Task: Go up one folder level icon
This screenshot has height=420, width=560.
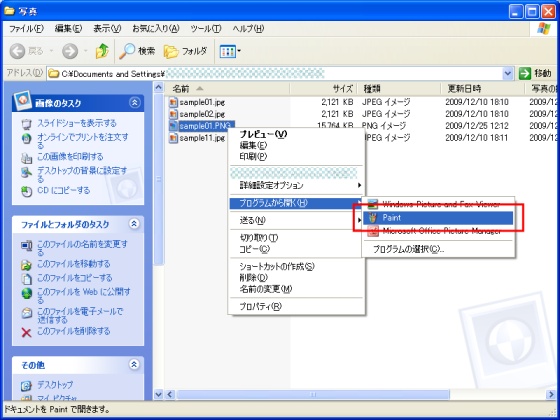Action: pos(102,51)
